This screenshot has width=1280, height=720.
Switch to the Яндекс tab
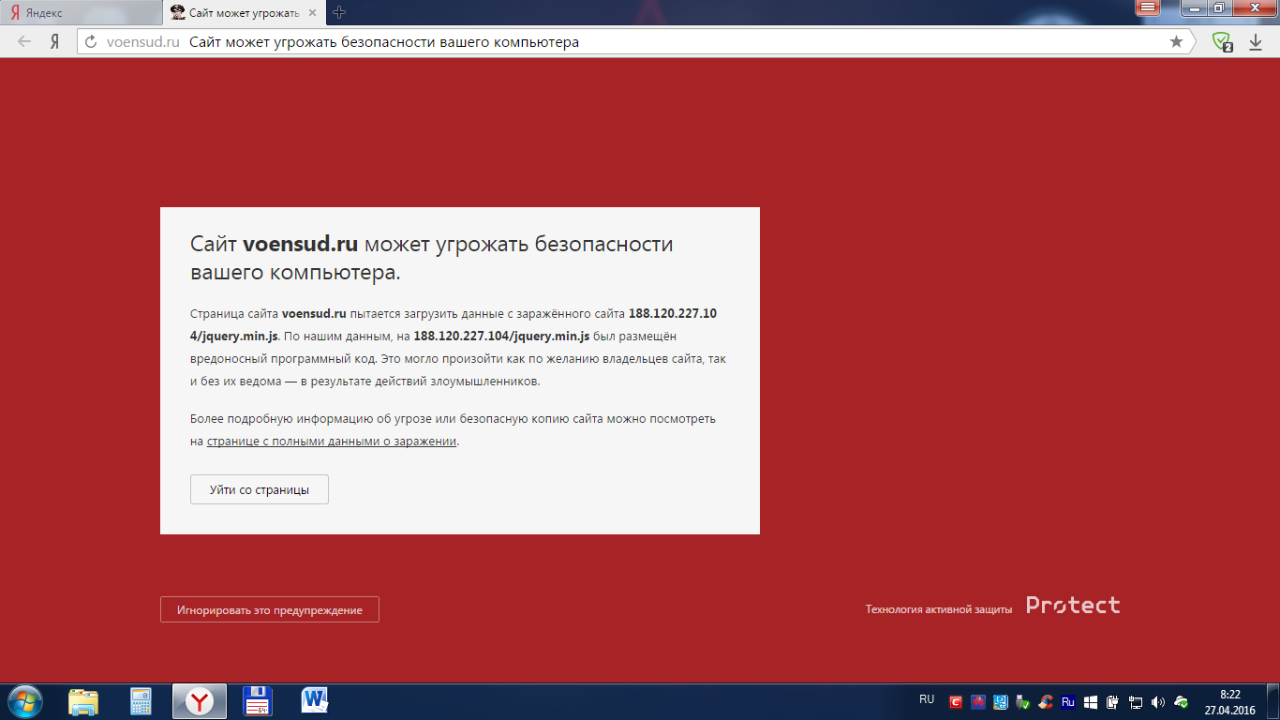point(80,13)
